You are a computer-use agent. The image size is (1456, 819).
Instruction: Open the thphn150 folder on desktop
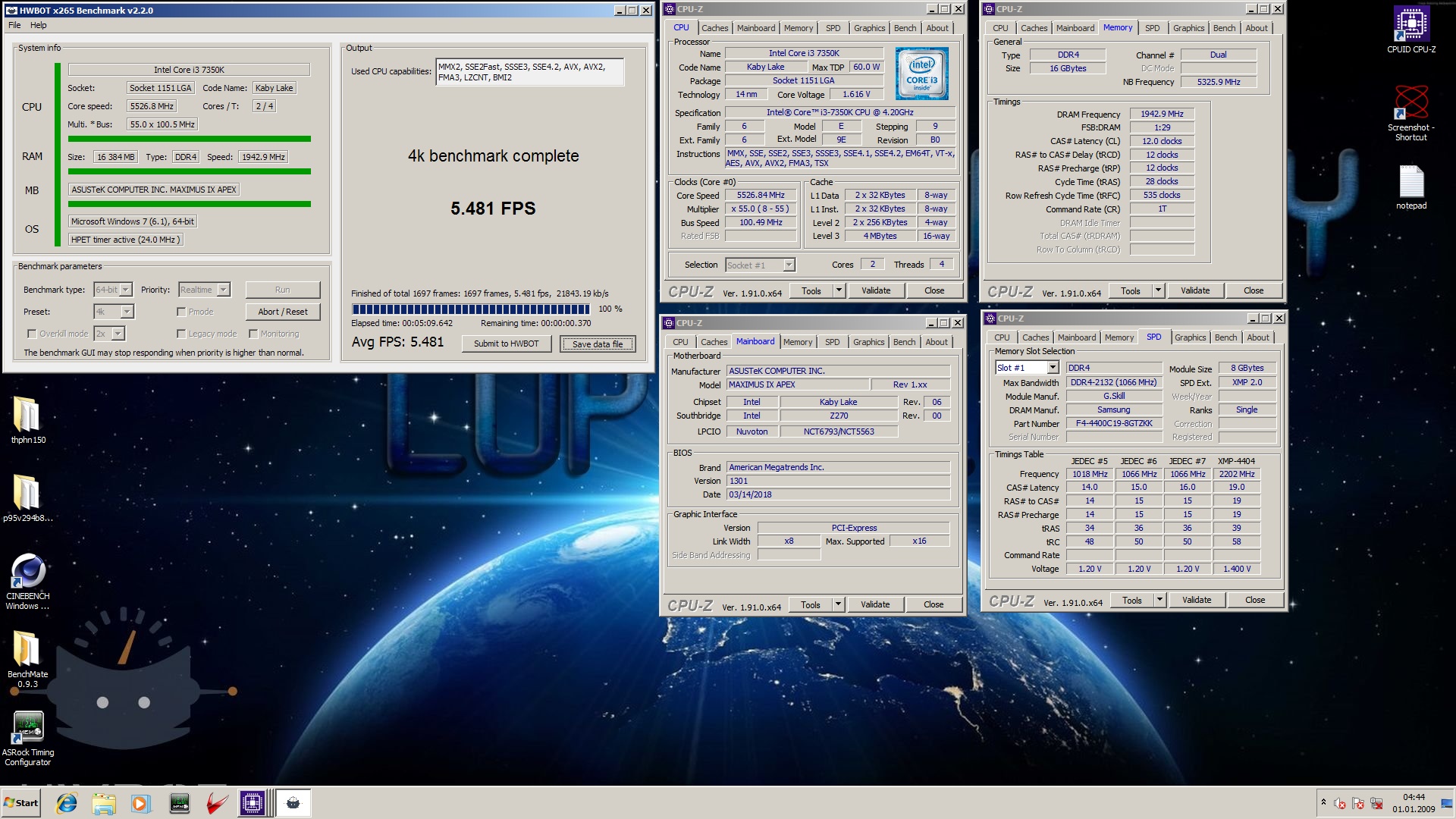pos(28,419)
